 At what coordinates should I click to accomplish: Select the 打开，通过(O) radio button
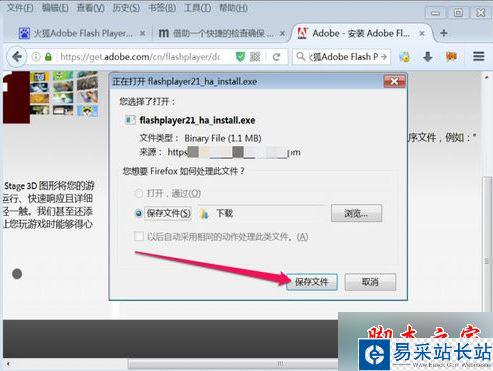click(x=139, y=193)
